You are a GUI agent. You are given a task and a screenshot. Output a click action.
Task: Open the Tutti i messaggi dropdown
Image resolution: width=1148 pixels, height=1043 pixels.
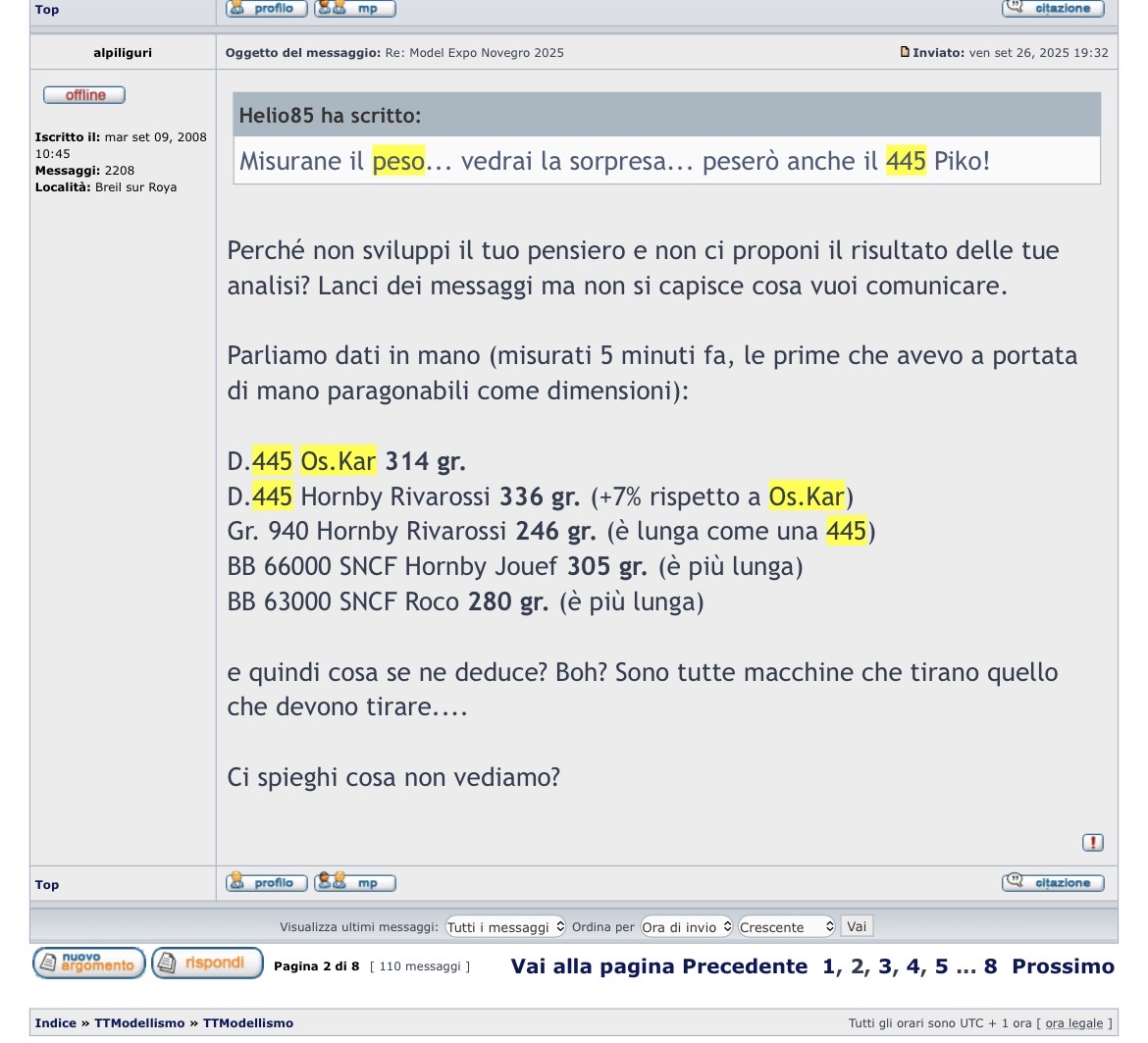505,927
